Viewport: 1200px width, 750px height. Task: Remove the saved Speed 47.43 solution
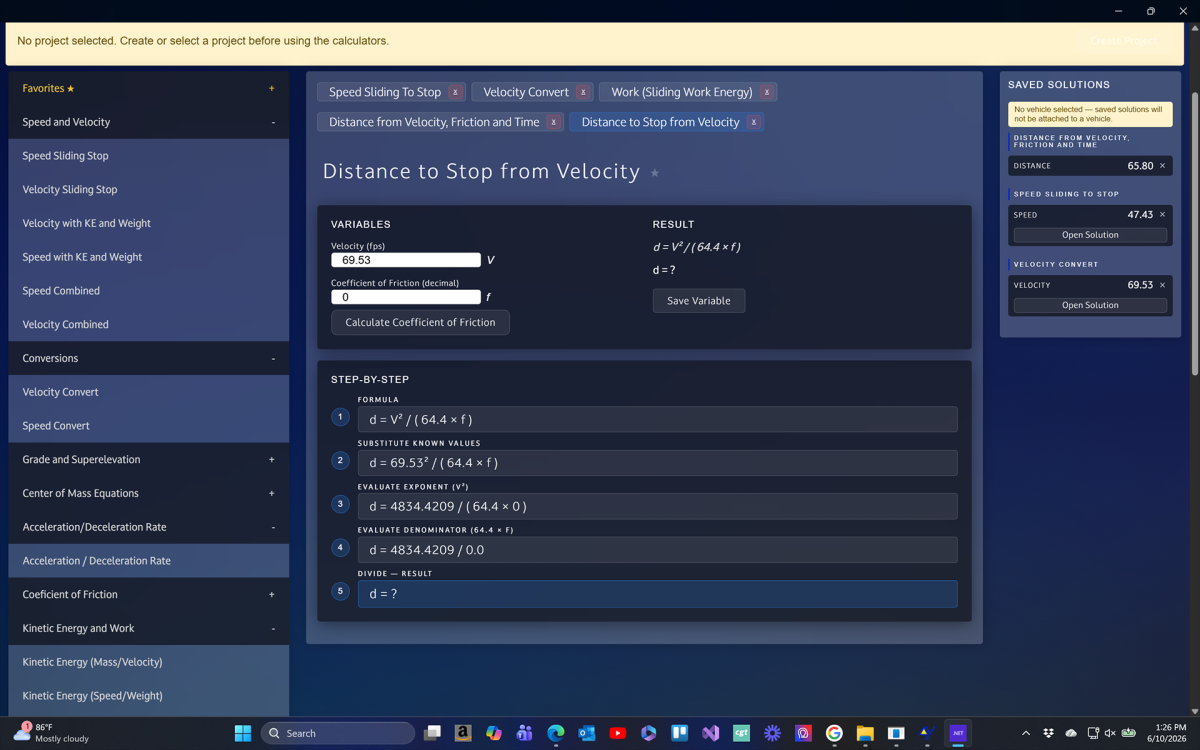pos(1162,215)
